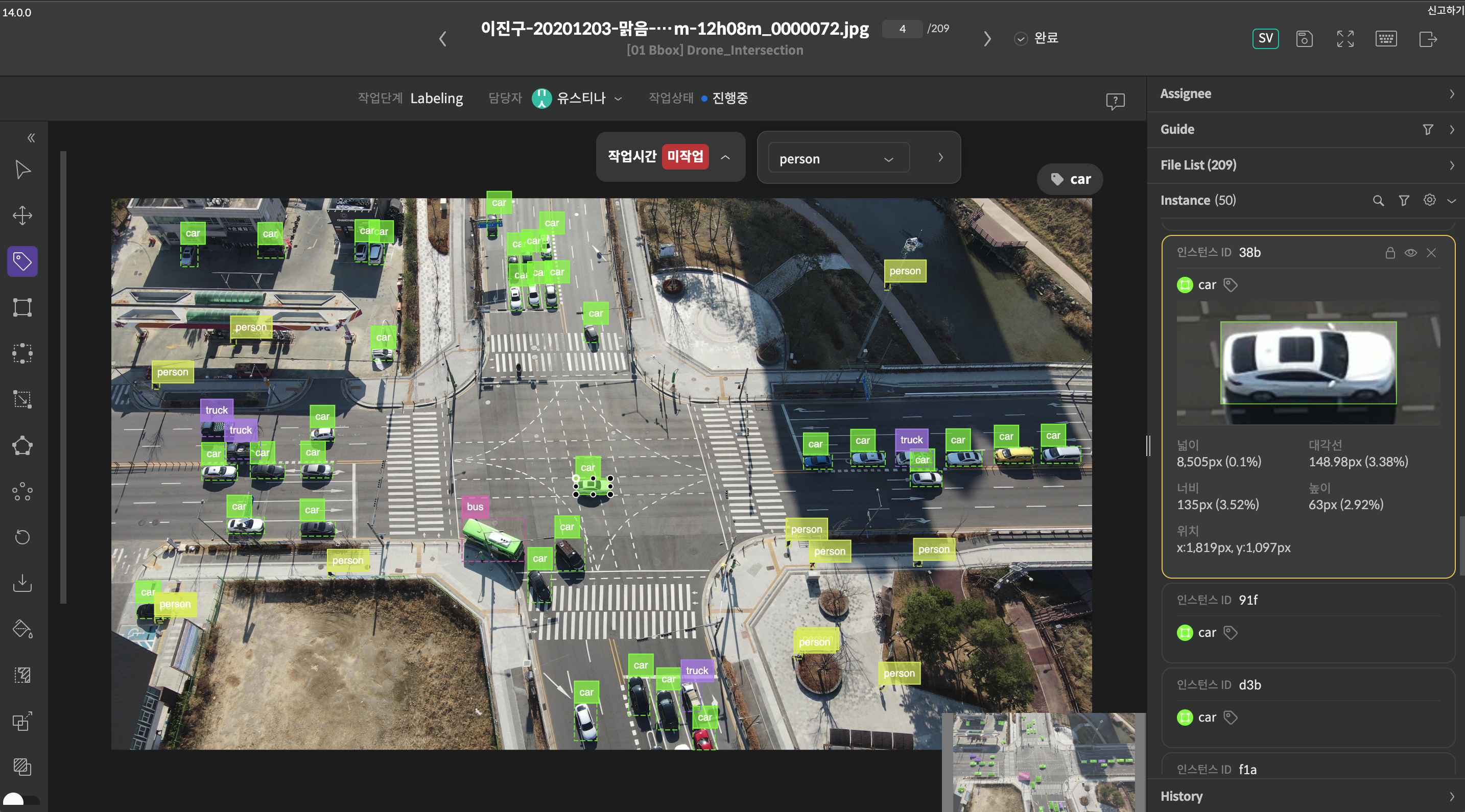Toggle fullscreen mode icon

1345,39
